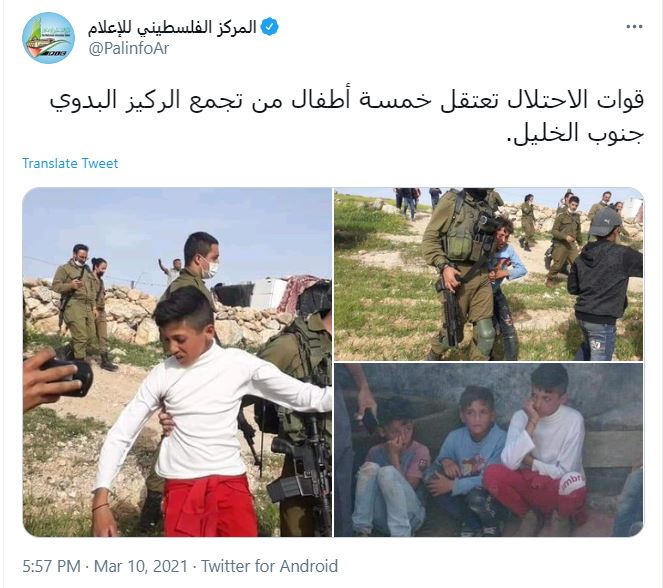The image size is (663, 588).
Task: Click the hand holding a phone in left photo
Action: 55,378
